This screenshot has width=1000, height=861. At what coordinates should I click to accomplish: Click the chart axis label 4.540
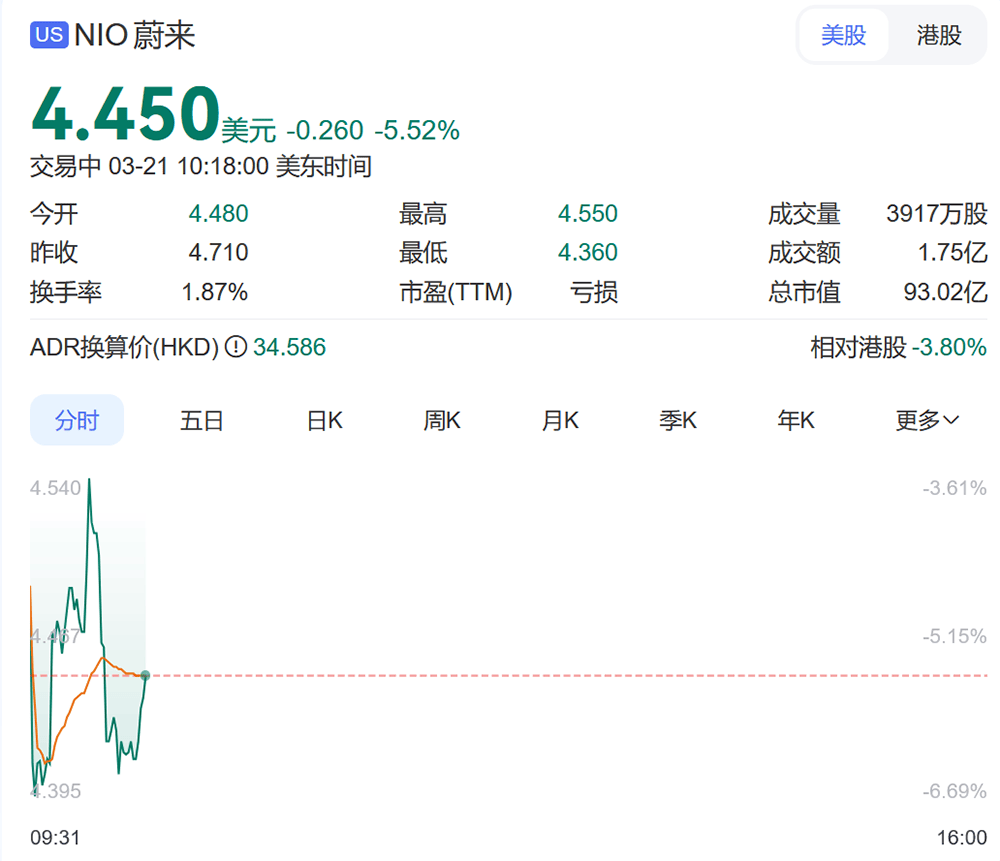55,488
